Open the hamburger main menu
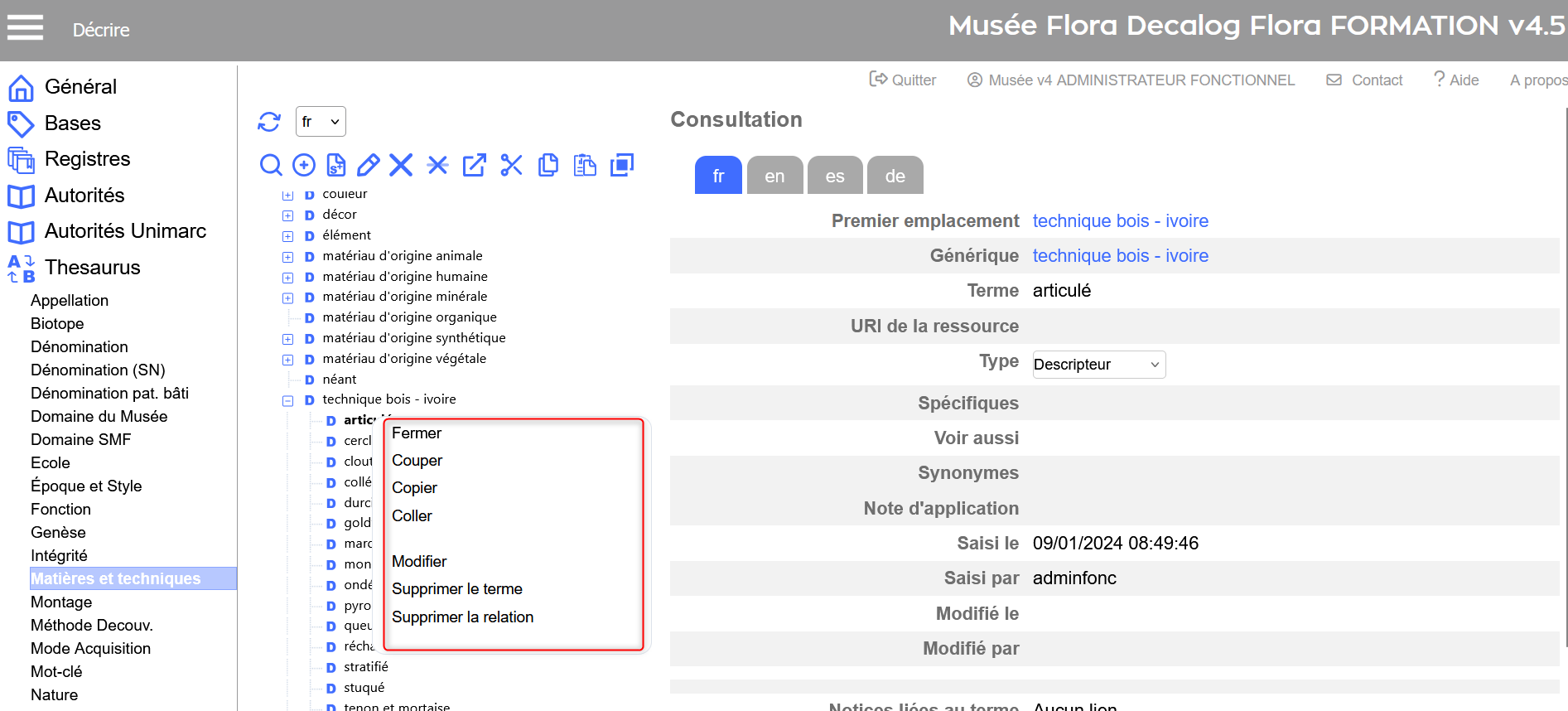This screenshot has width=1568, height=711. (x=26, y=28)
